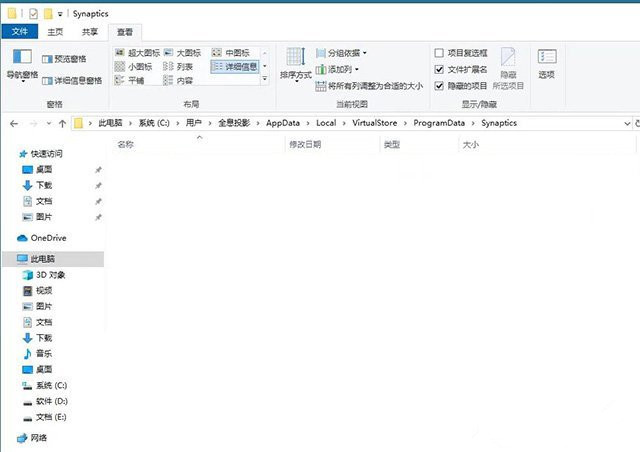640x452 pixels.
Task: Expand the layout gallery more arrow
Action: point(265,79)
